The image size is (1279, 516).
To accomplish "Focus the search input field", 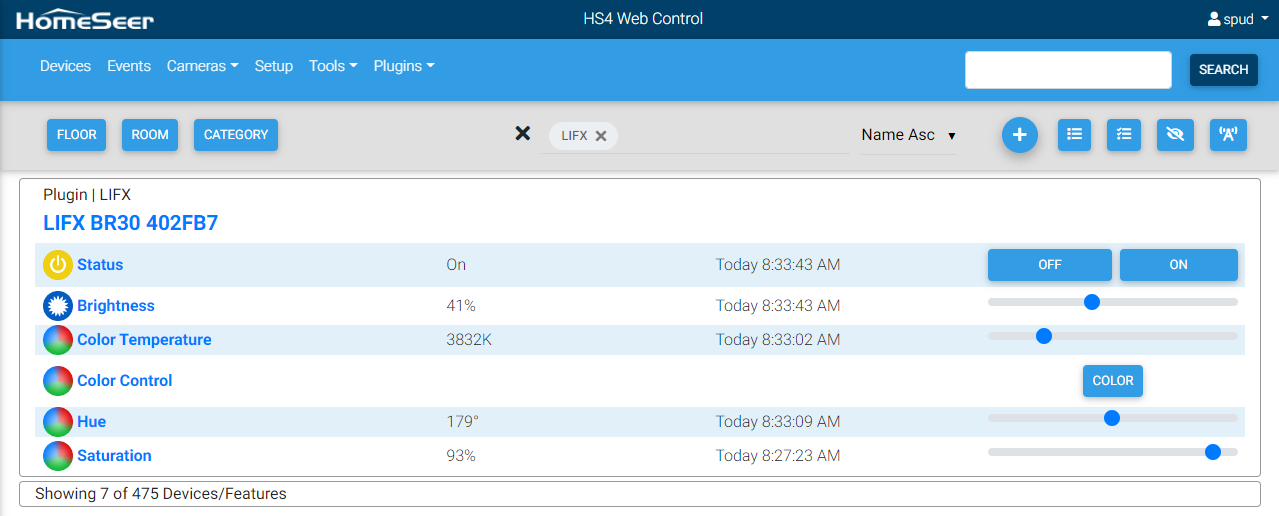I will pyautogui.click(x=1067, y=70).
